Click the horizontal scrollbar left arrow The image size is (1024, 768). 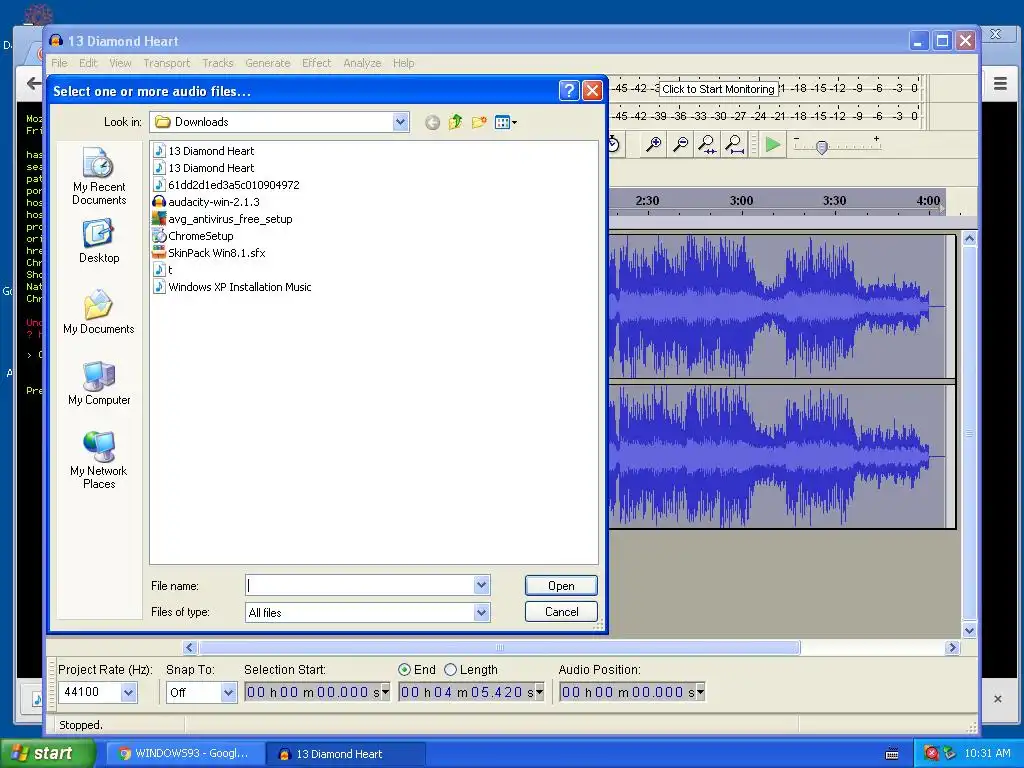[189, 647]
